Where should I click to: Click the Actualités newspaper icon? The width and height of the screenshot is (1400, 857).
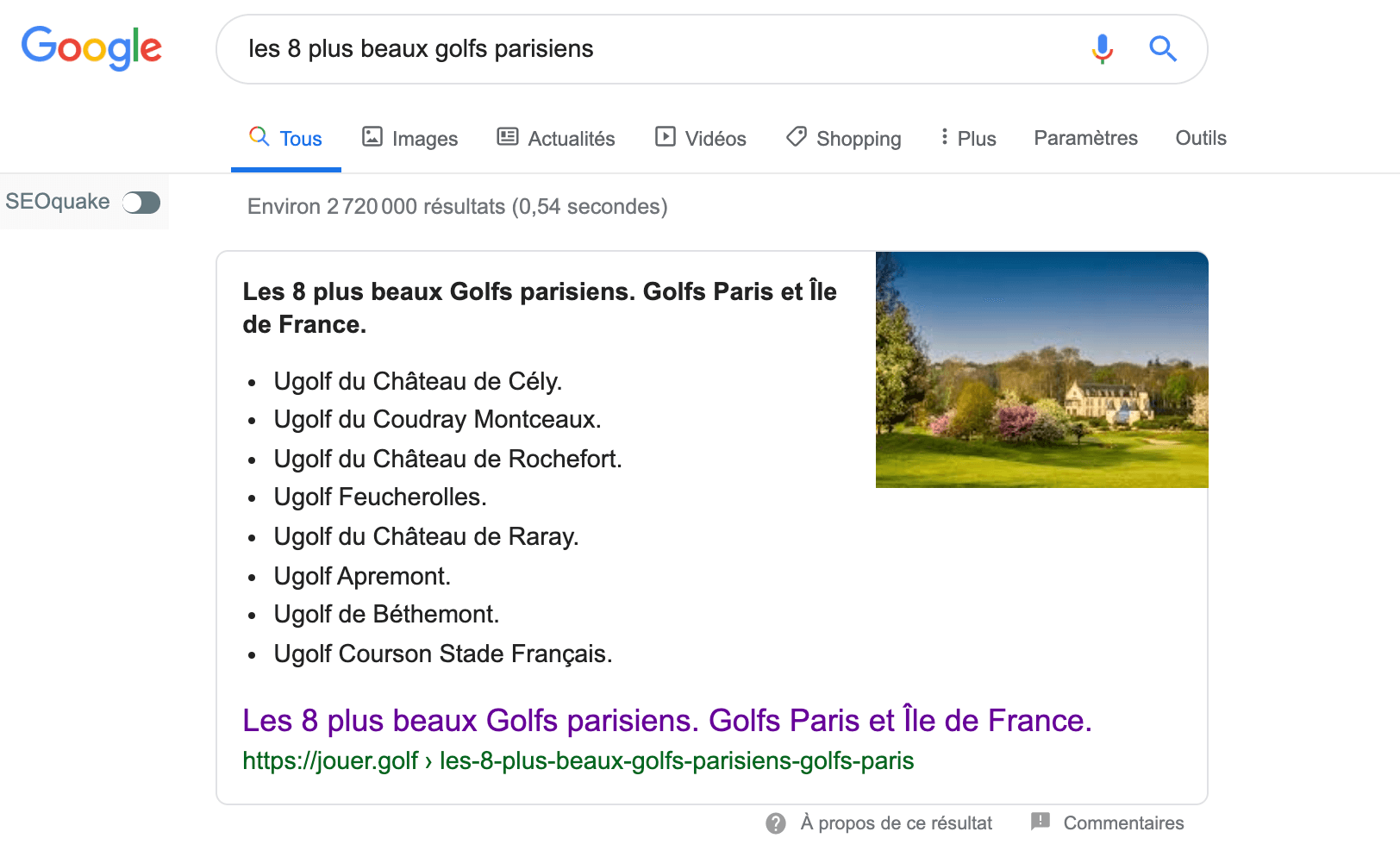pos(508,137)
